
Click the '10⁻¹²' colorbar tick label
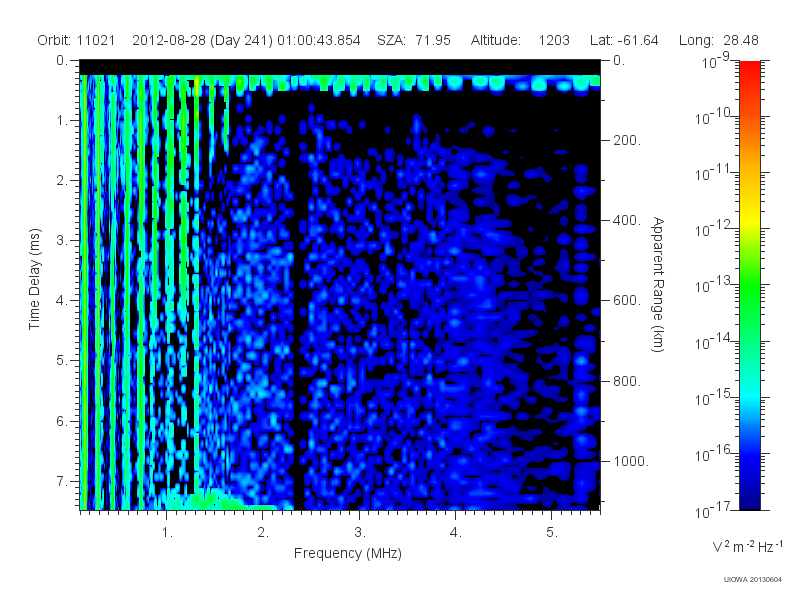click(712, 229)
